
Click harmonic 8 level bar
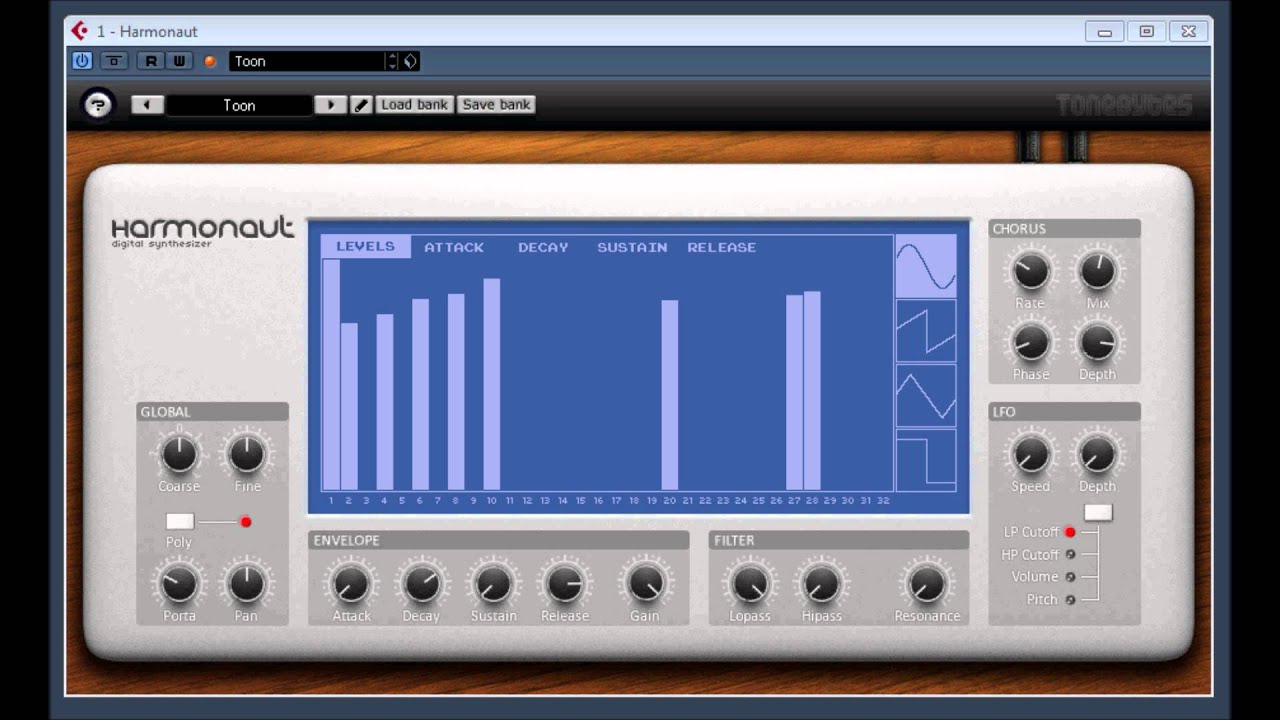pos(456,392)
